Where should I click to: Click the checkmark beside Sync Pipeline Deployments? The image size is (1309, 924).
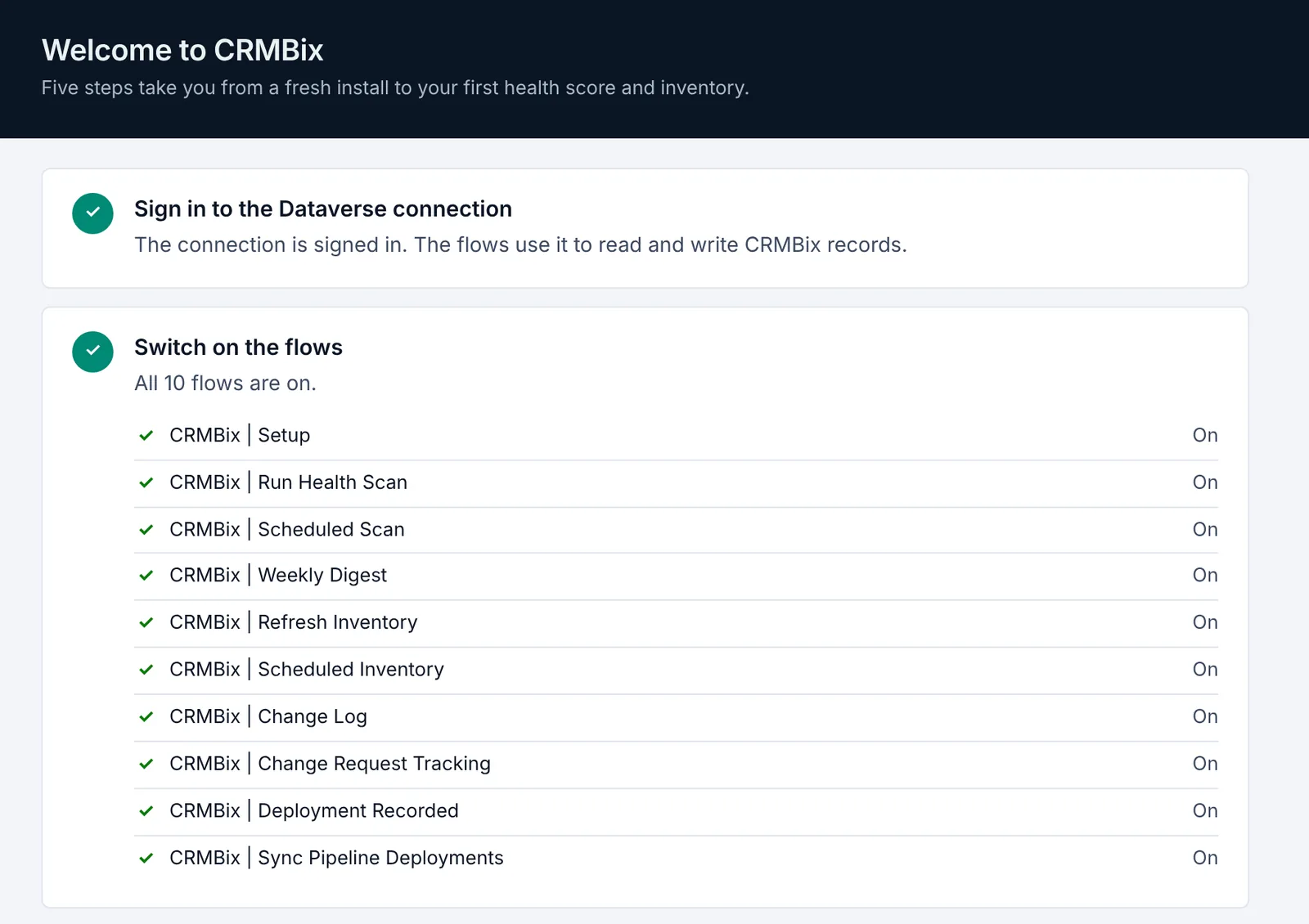(146, 859)
